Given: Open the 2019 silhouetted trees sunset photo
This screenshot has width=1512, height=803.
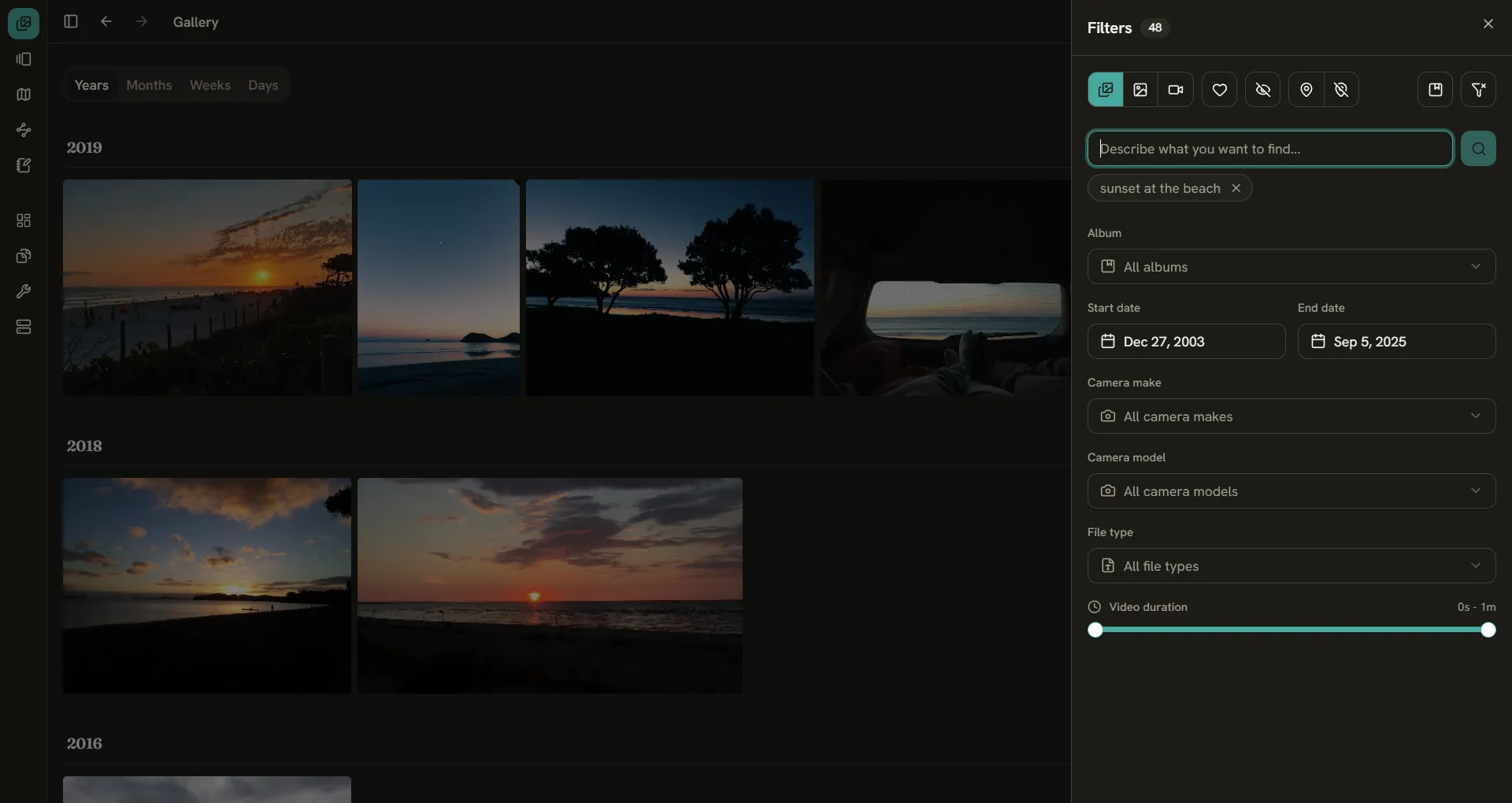Looking at the screenshot, I should tap(670, 287).
